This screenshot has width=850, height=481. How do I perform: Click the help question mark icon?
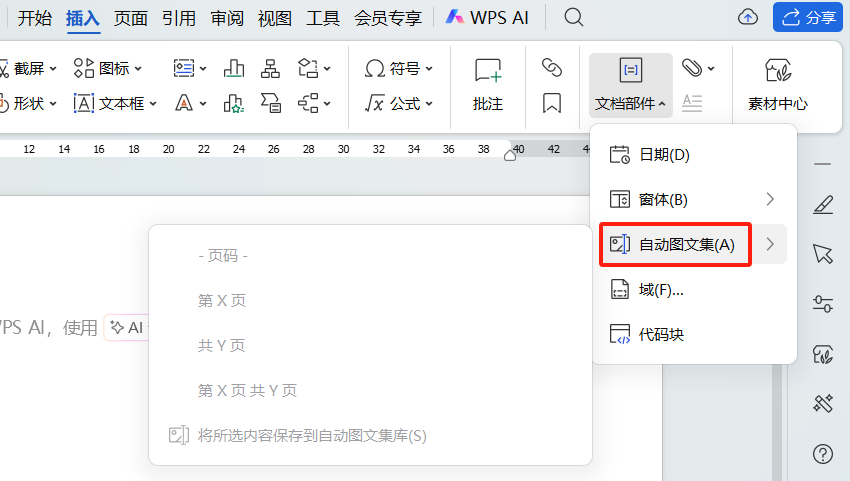[x=823, y=454]
